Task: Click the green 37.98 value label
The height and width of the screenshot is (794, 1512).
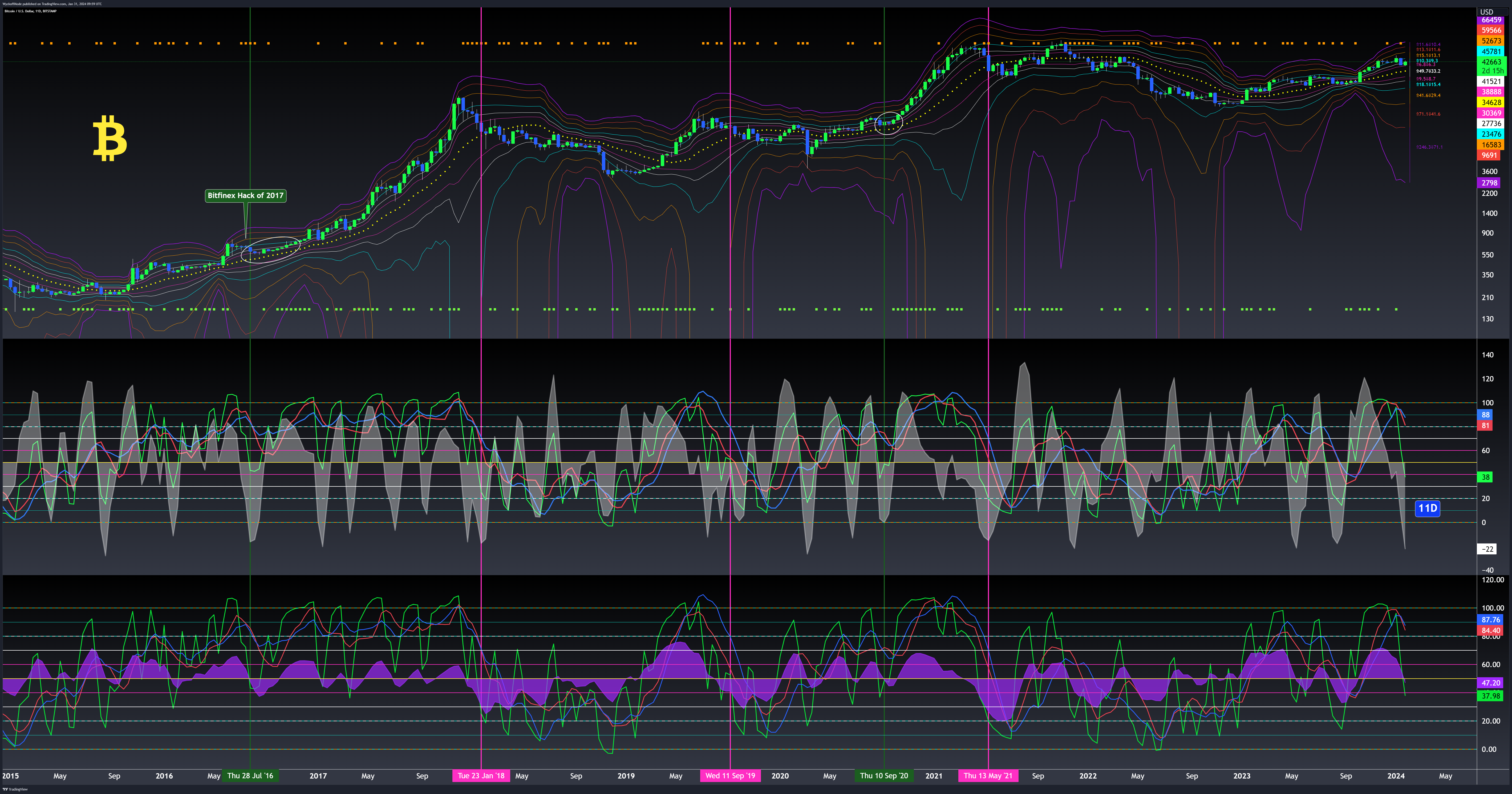Action: (x=1490, y=696)
